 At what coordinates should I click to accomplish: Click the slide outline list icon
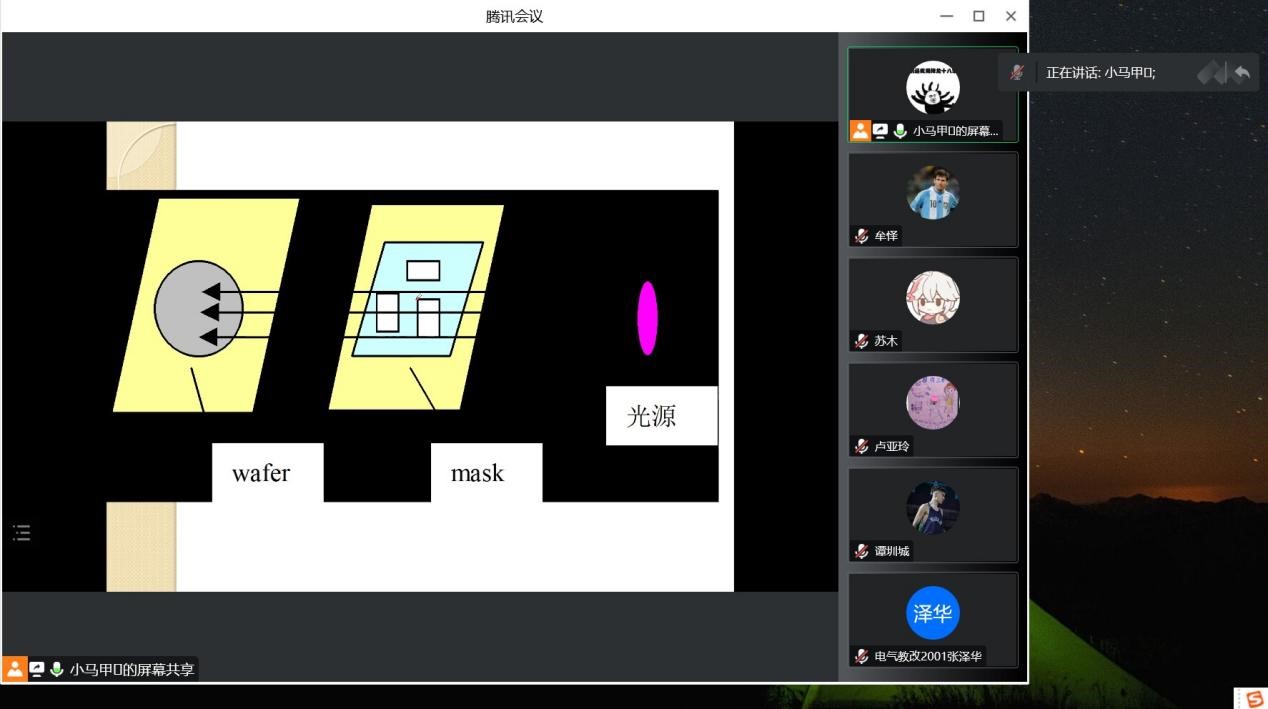coord(22,532)
